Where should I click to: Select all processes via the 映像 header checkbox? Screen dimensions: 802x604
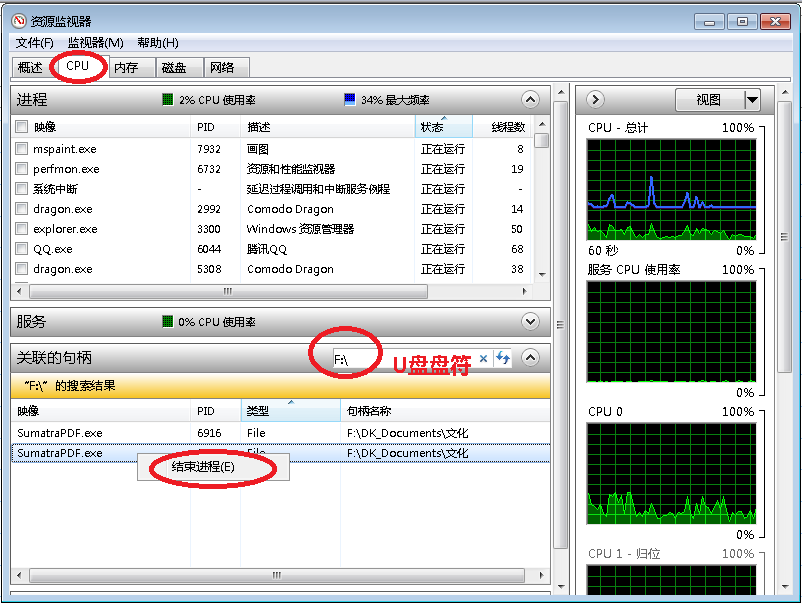pos(22,127)
